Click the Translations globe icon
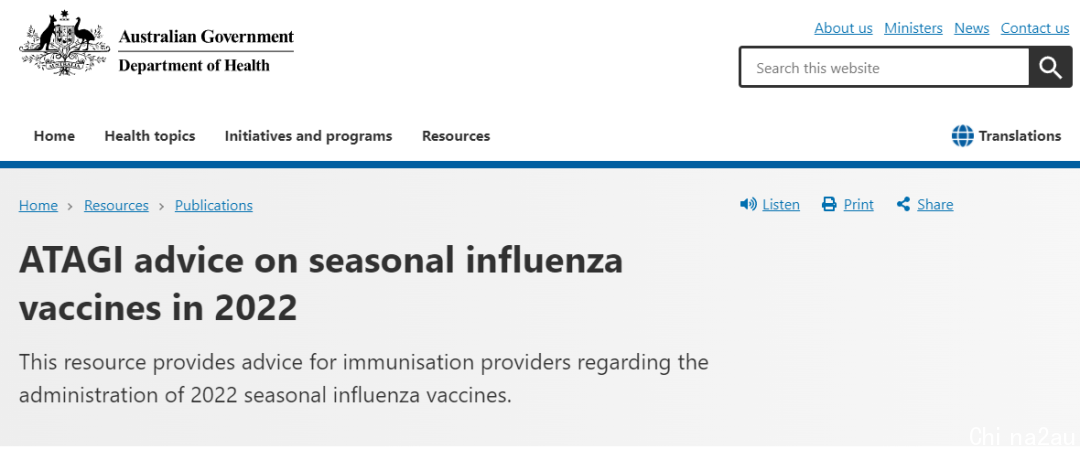 (x=962, y=136)
